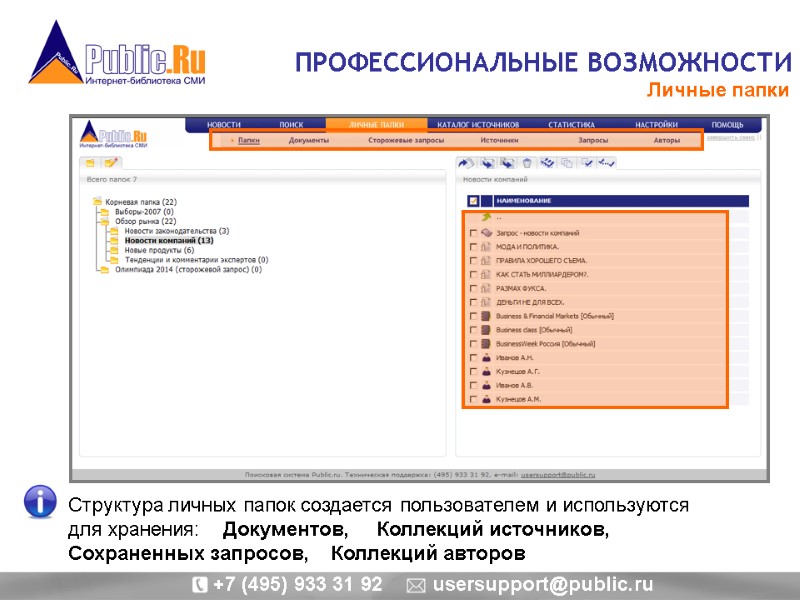The image size is (800, 600).
Task: Select the 'Выборы-2007 (0)' folder
Action: click(x=144, y=211)
